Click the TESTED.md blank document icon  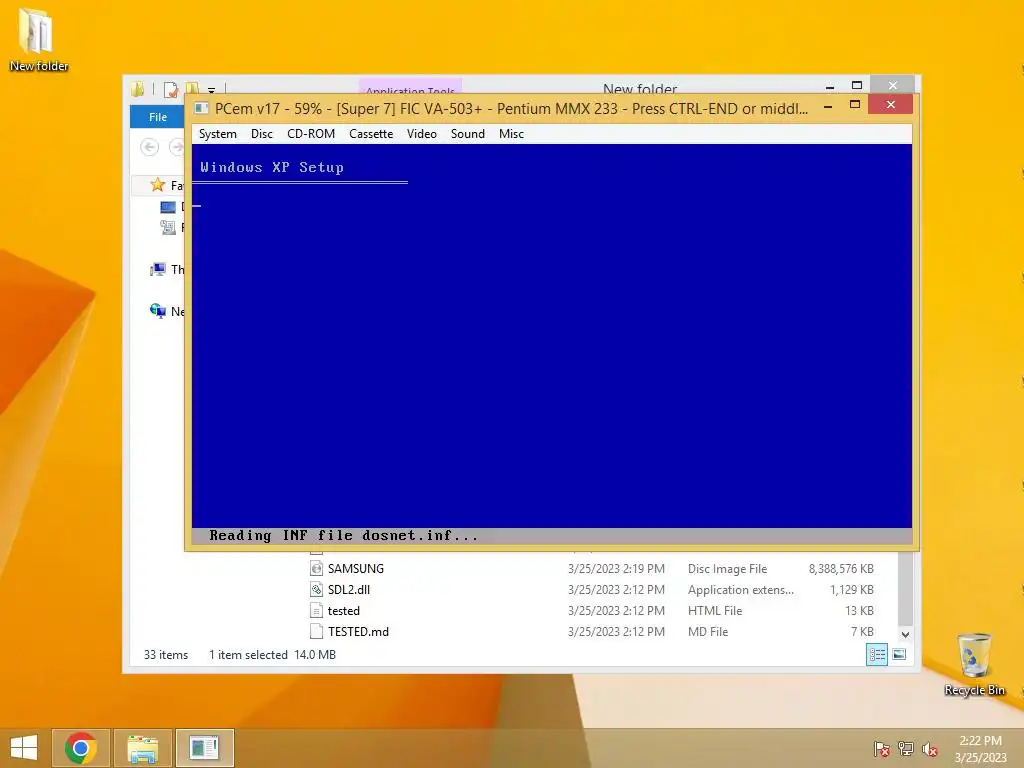click(316, 632)
